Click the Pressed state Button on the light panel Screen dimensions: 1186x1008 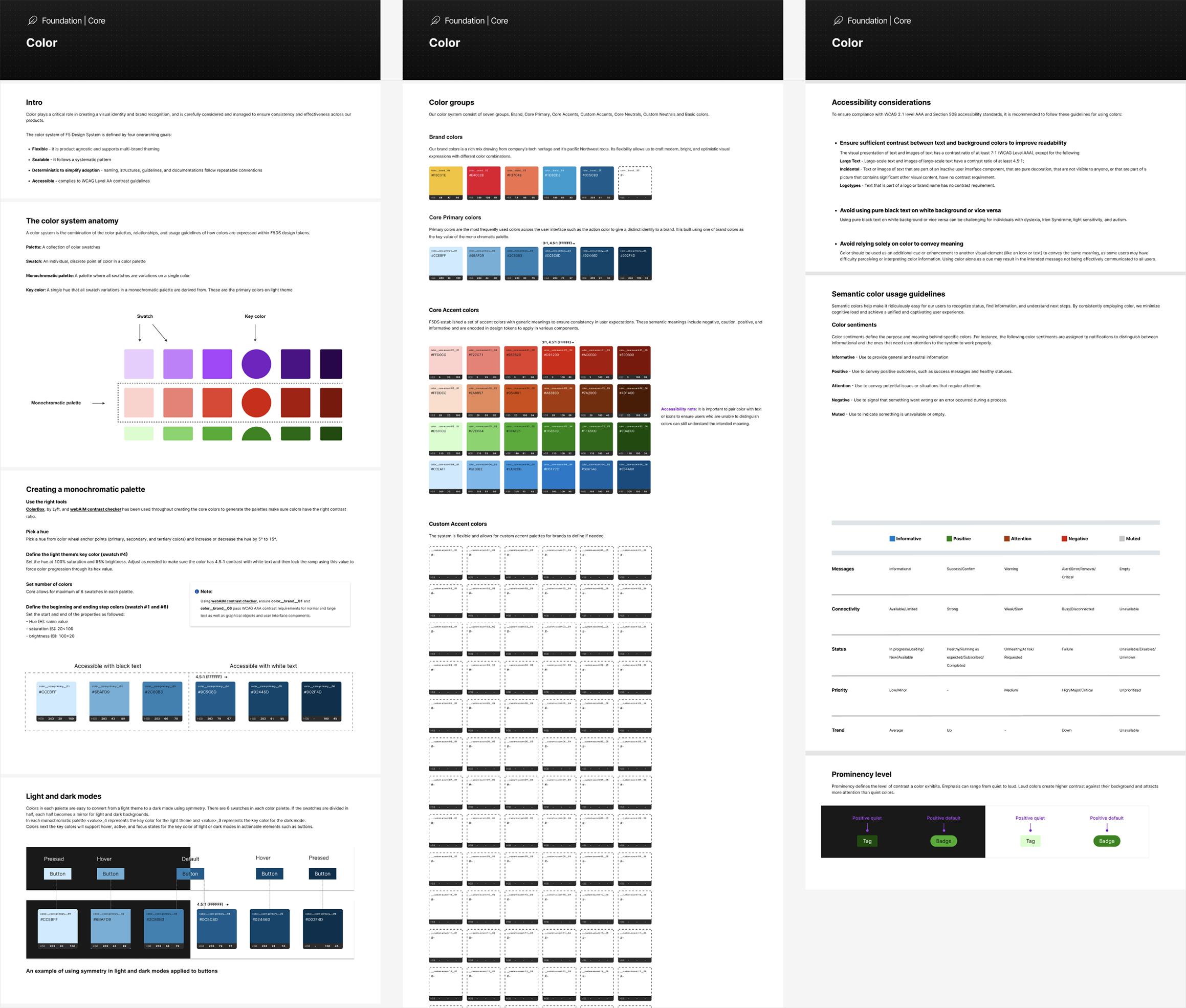(323, 874)
